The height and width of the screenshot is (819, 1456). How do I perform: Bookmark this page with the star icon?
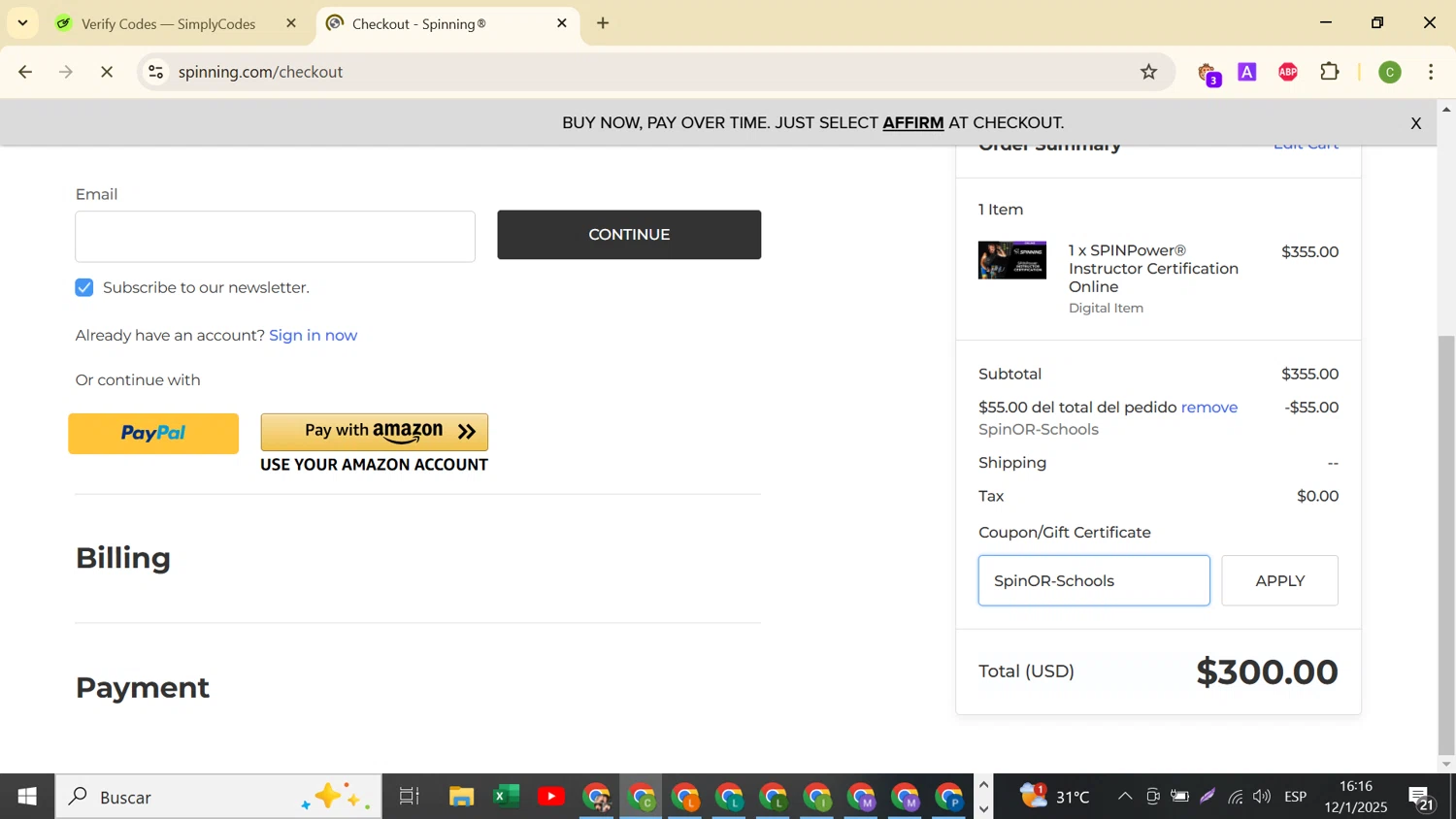coord(1149,72)
